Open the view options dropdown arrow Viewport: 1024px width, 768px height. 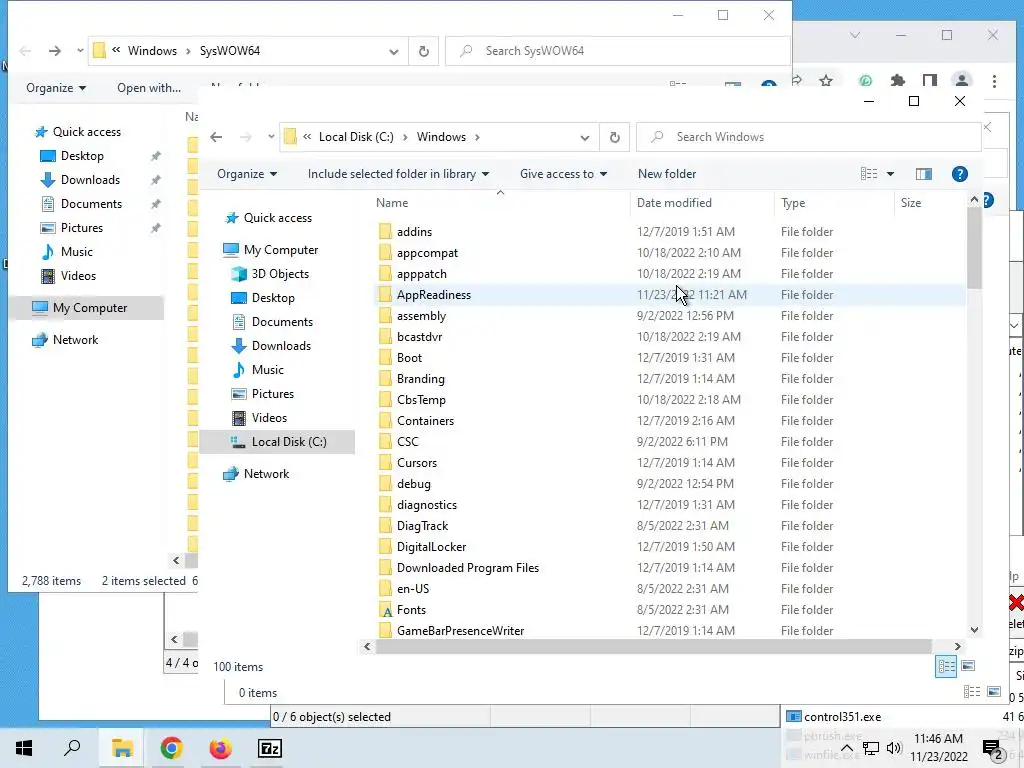point(890,174)
